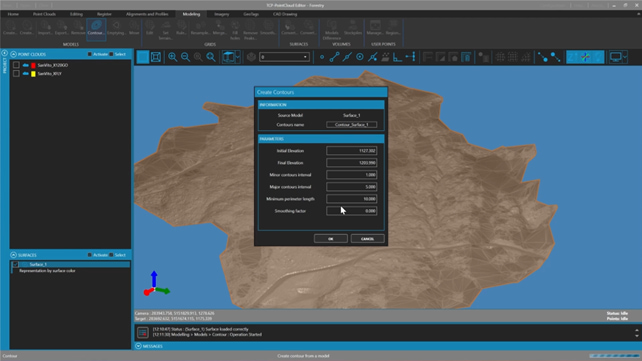The image size is (642, 361).
Task: Open the Alignments and Profiles tab
Action: 147,14
